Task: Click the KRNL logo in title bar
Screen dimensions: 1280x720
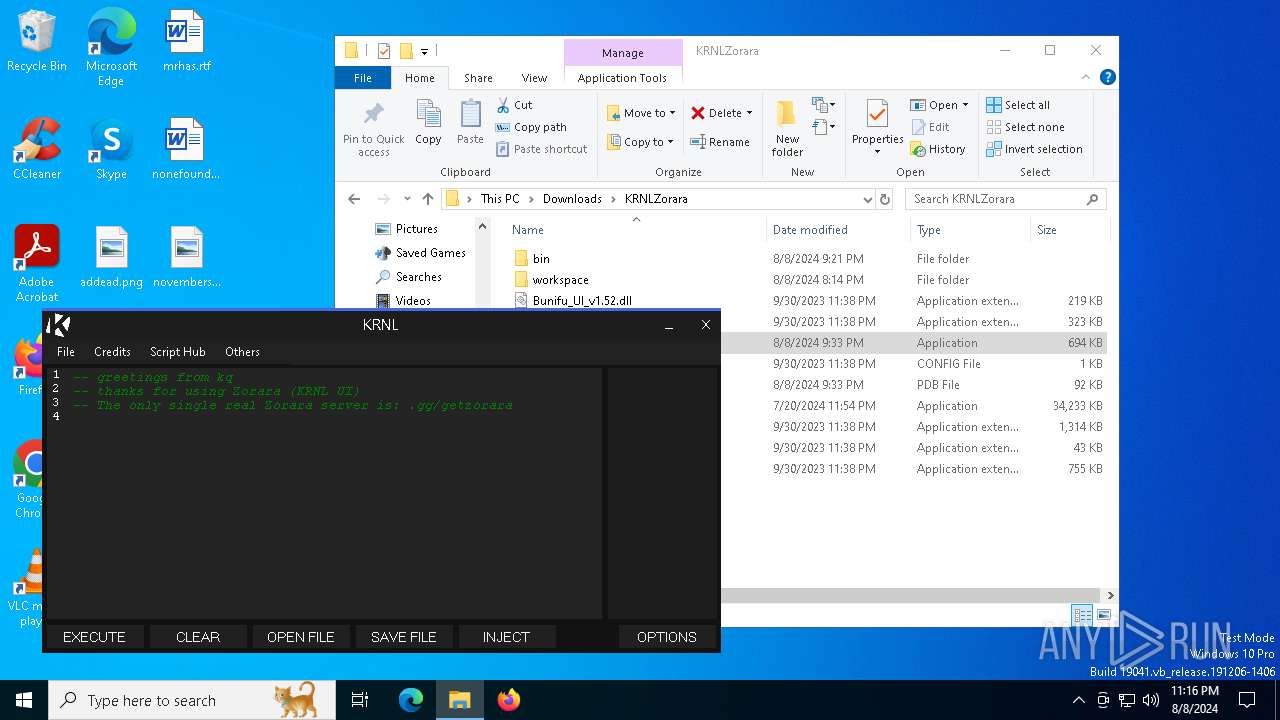Action: (58, 325)
